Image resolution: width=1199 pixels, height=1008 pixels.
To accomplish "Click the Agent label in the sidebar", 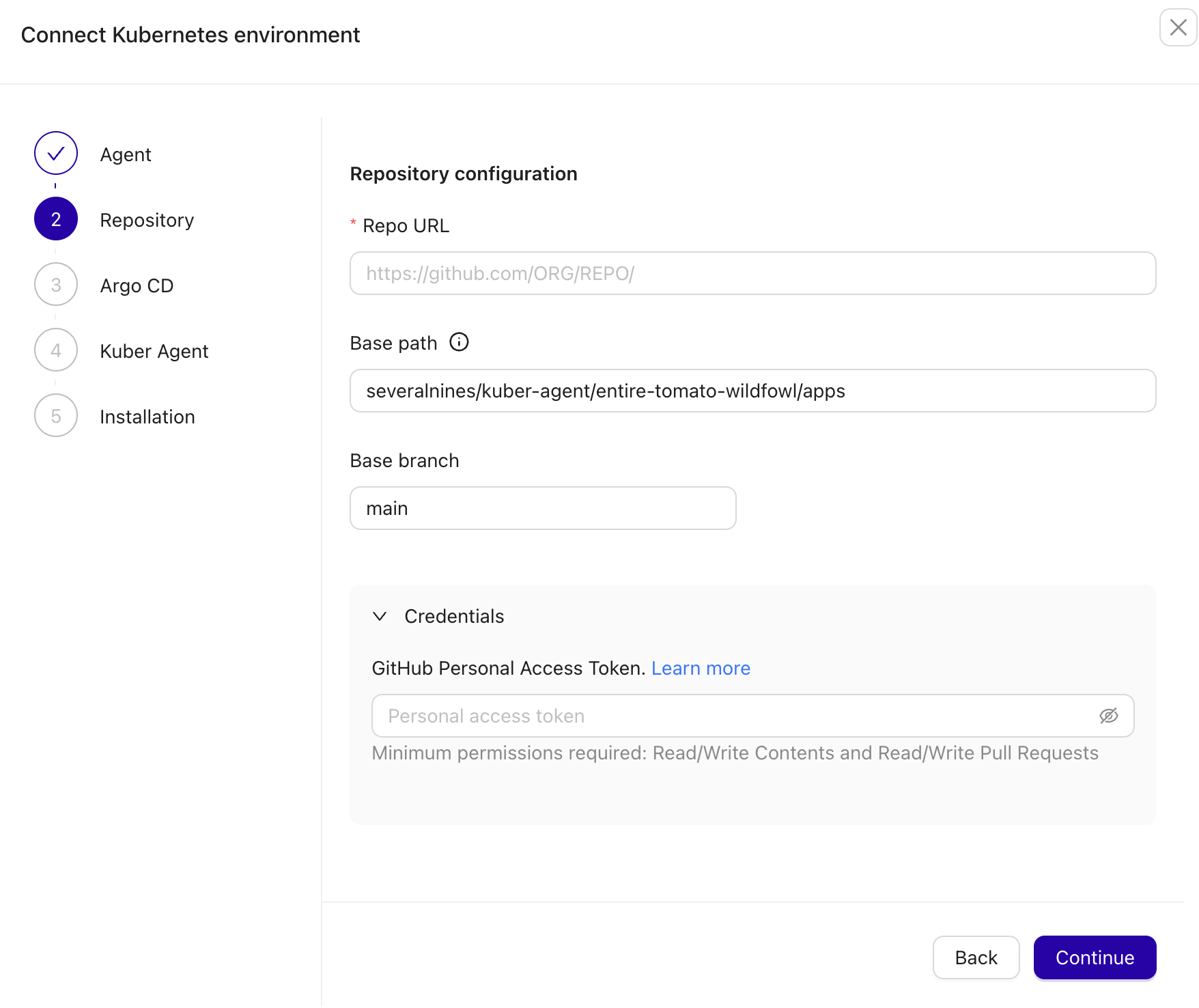I will tap(126, 154).
